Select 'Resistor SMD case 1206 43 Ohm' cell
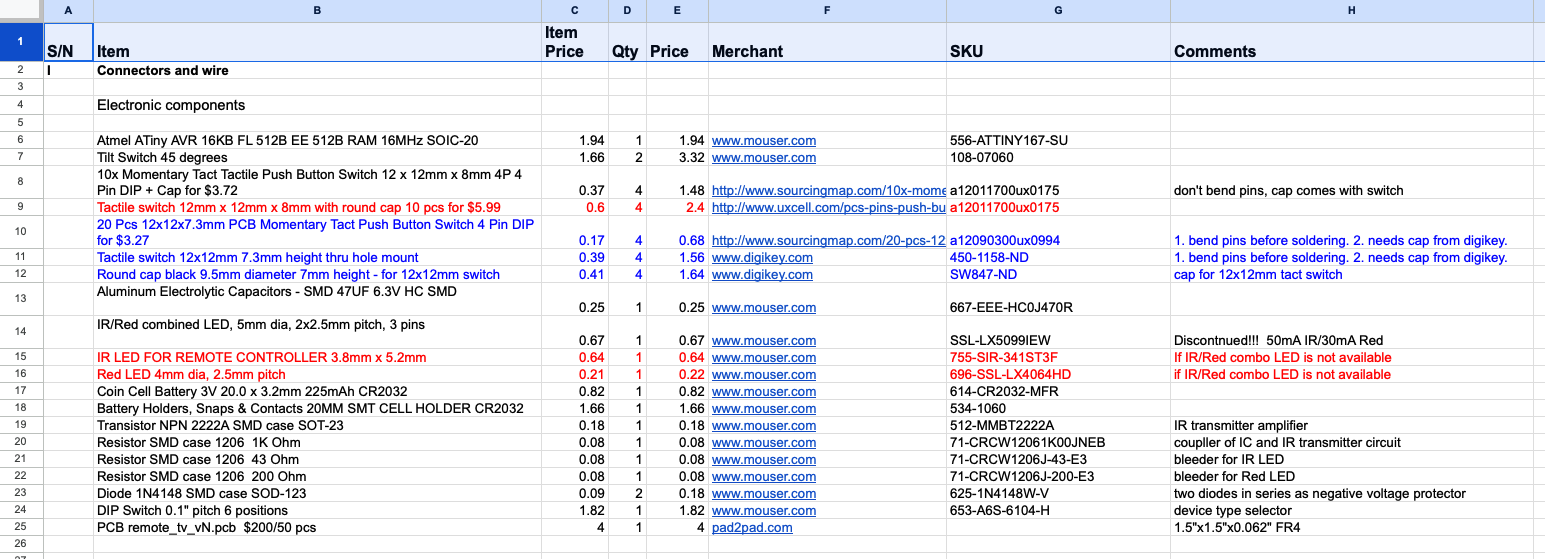 (317, 460)
